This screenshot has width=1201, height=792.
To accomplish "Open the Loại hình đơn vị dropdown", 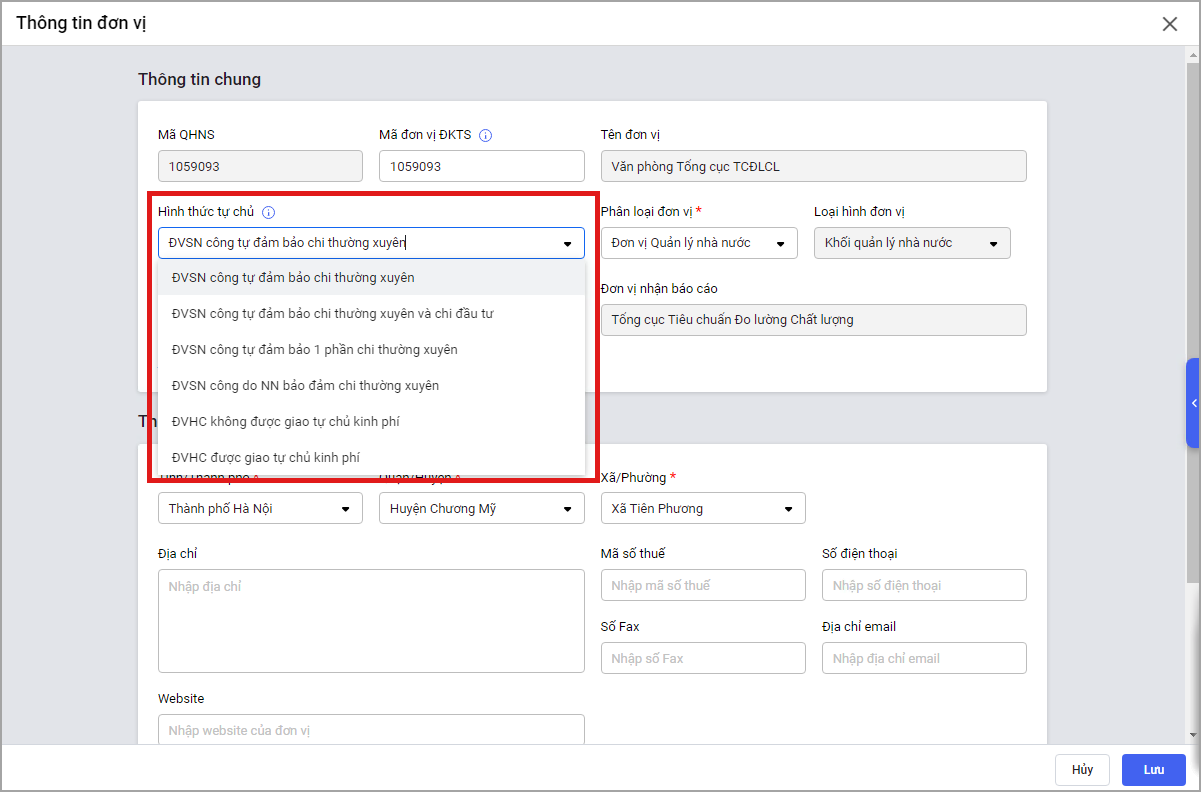I will click(x=912, y=243).
